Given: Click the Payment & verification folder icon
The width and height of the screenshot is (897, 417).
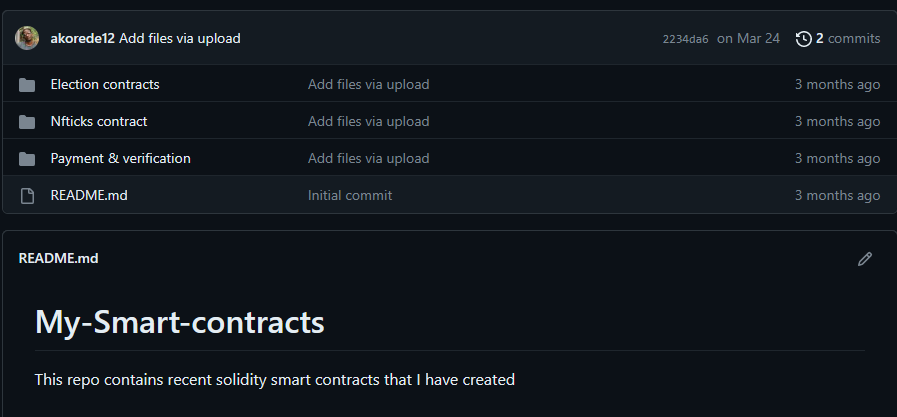Looking at the screenshot, I should coord(27,159).
